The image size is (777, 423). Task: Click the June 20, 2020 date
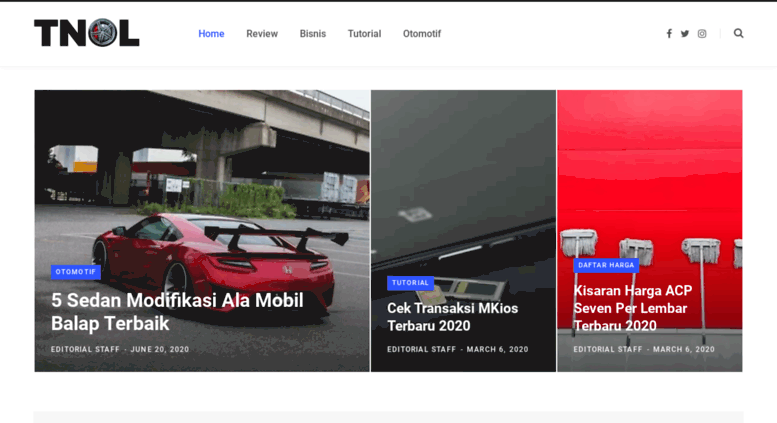pos(160,349)
